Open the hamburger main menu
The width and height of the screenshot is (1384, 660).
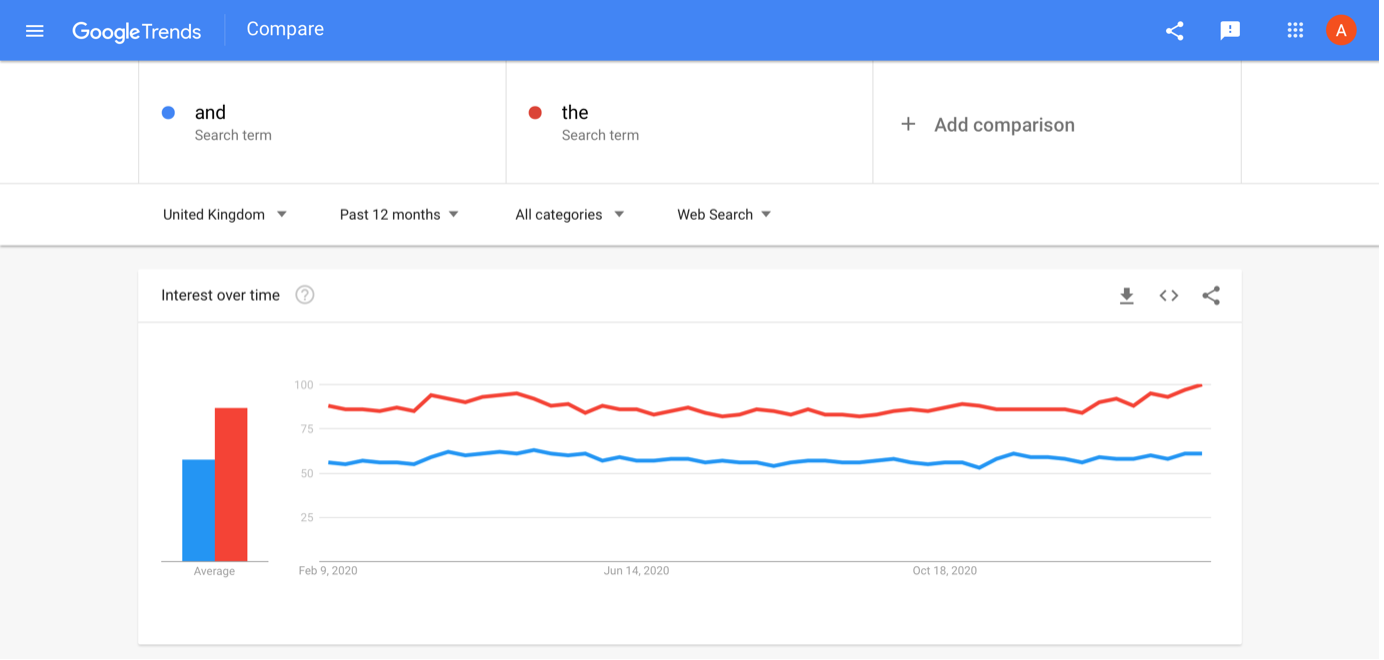point(35,31)
